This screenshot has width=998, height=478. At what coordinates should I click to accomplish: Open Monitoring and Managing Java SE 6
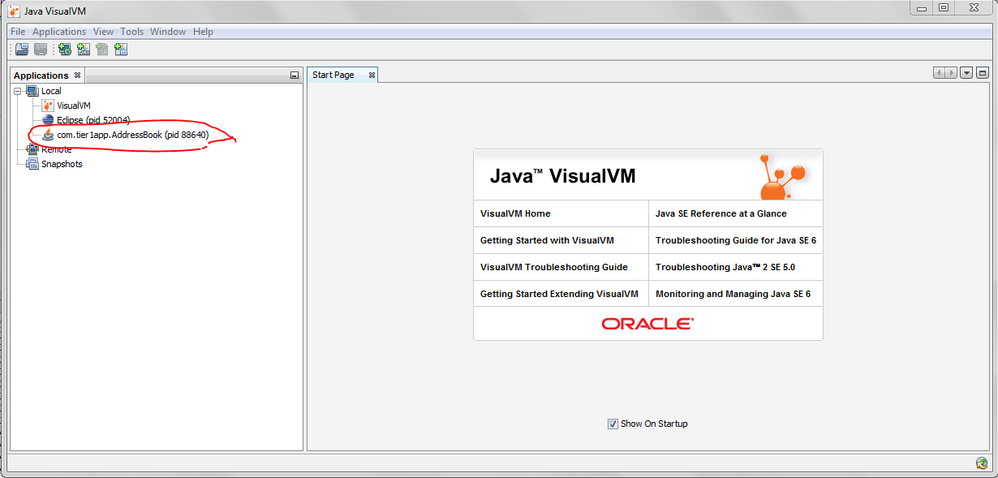(733, 294)
